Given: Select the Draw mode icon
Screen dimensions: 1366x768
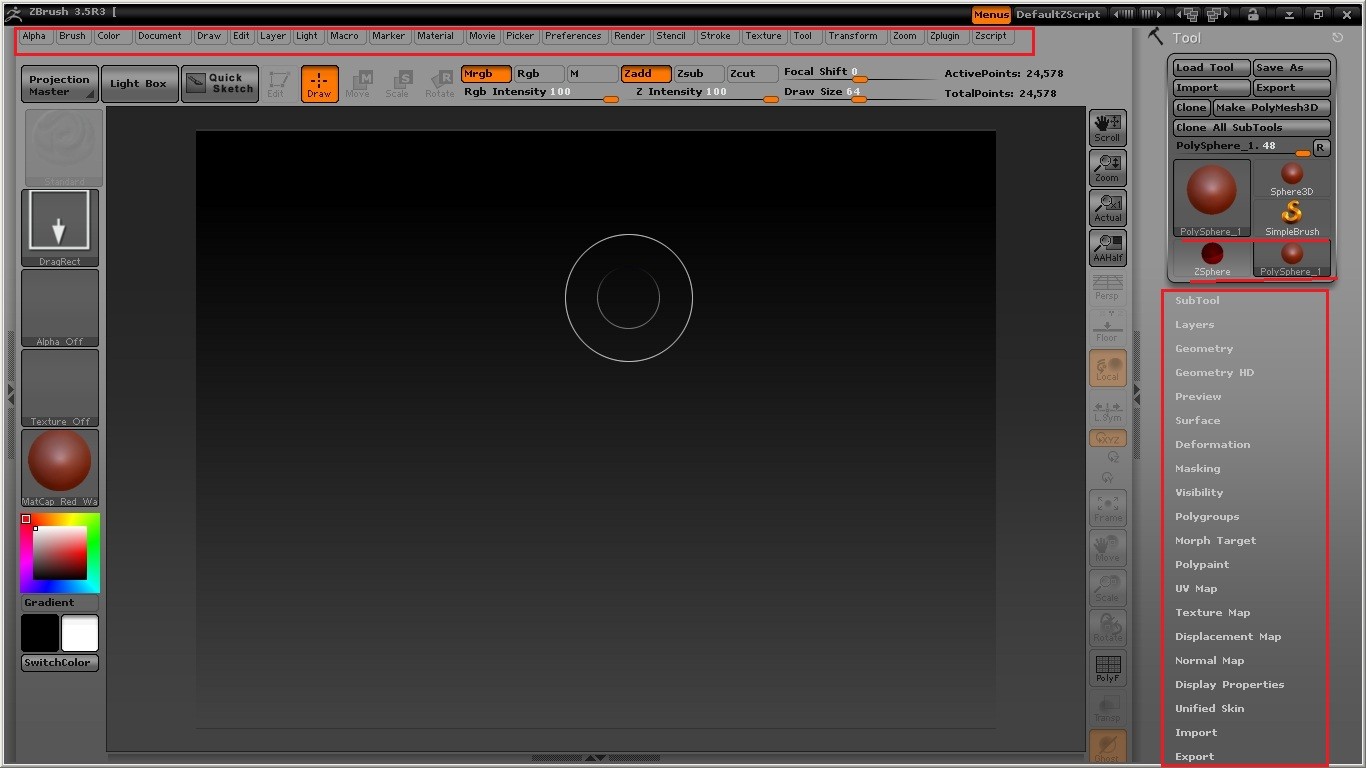Looking at the screenshot, I should [x=319, y=84].
